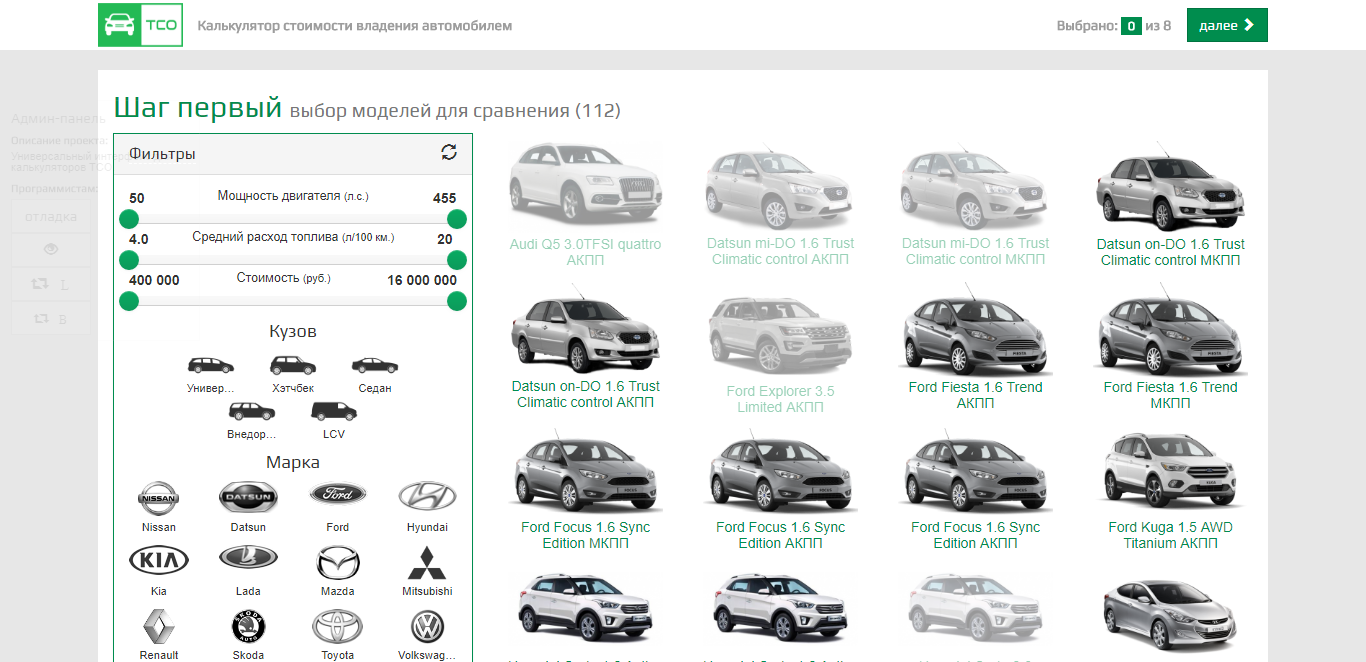Click the header title "Калькулятор стоимости владения автомобилем"

(355, 26)
